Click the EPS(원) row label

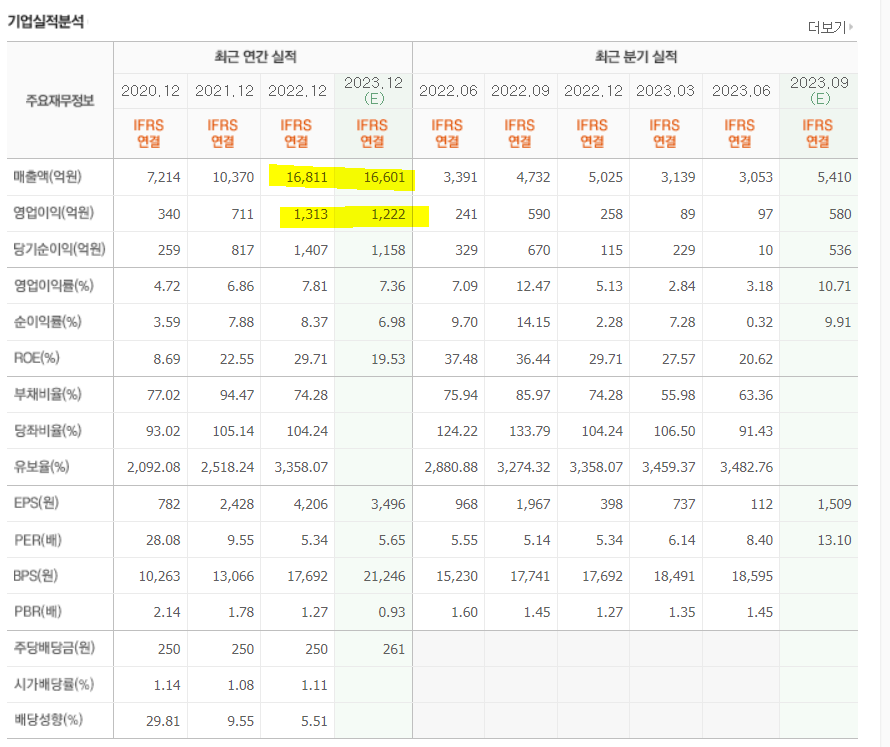[x=36, y=503]
